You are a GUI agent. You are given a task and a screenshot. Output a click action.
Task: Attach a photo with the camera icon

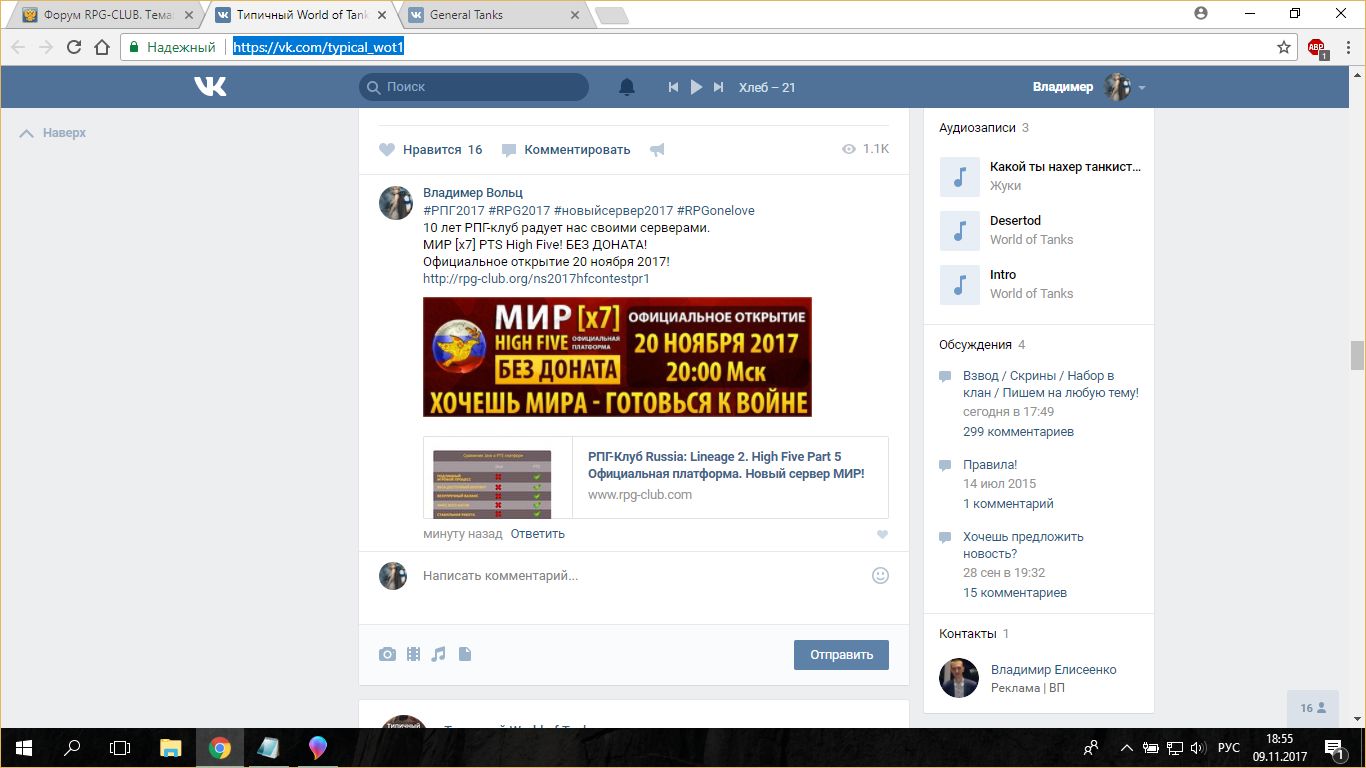coord(387,654)
